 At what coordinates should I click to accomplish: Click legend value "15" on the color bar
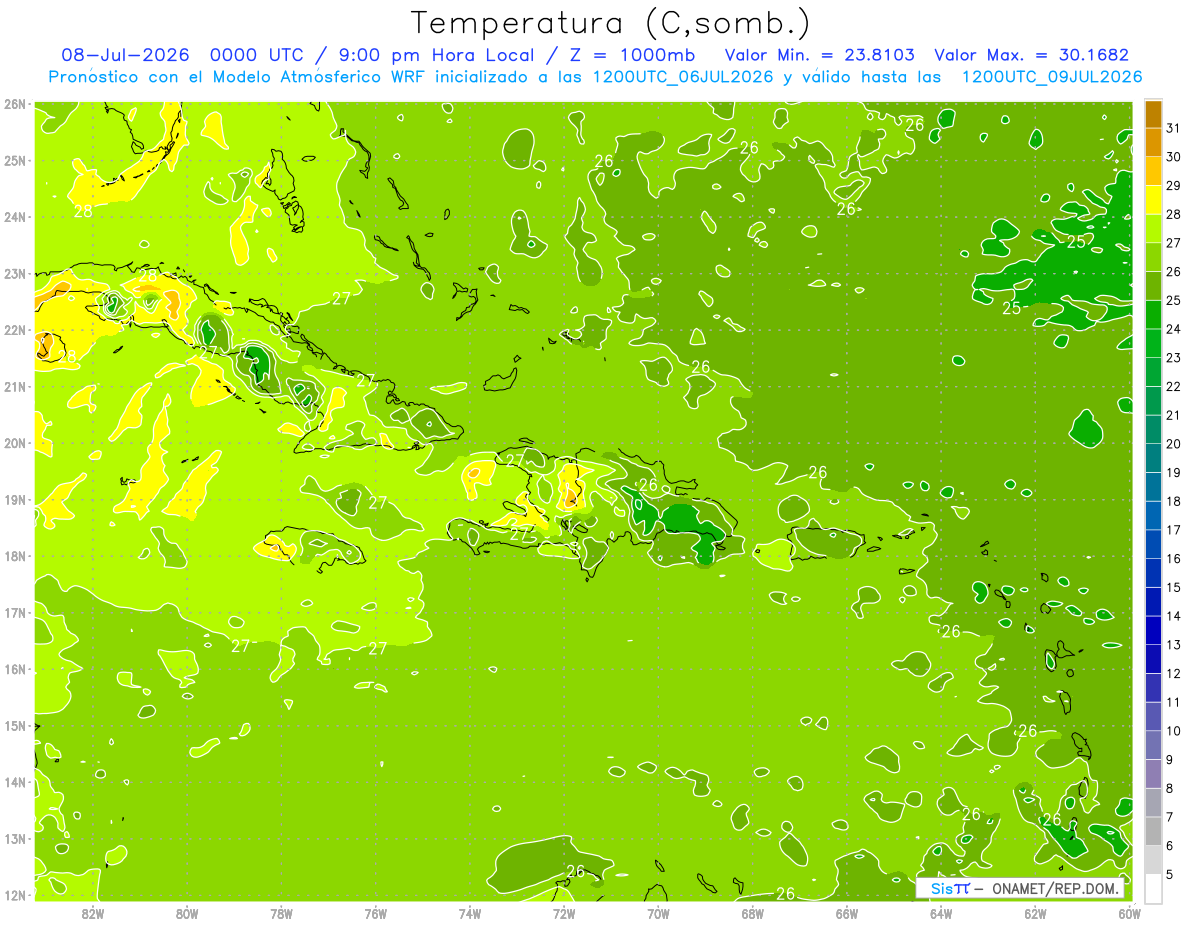click(1174, 587)
